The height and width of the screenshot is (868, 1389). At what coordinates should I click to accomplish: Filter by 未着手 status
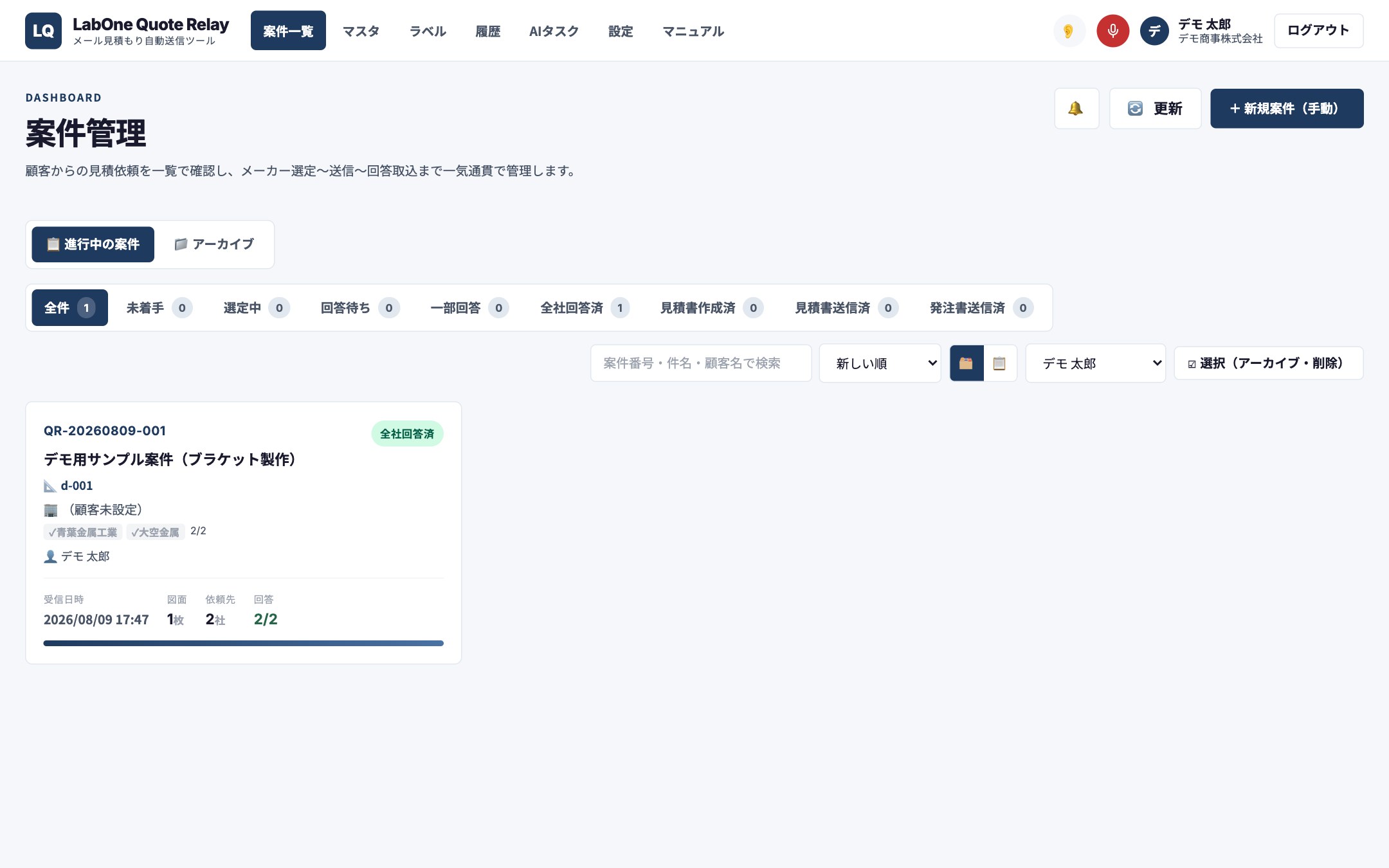tap(159, 308)
